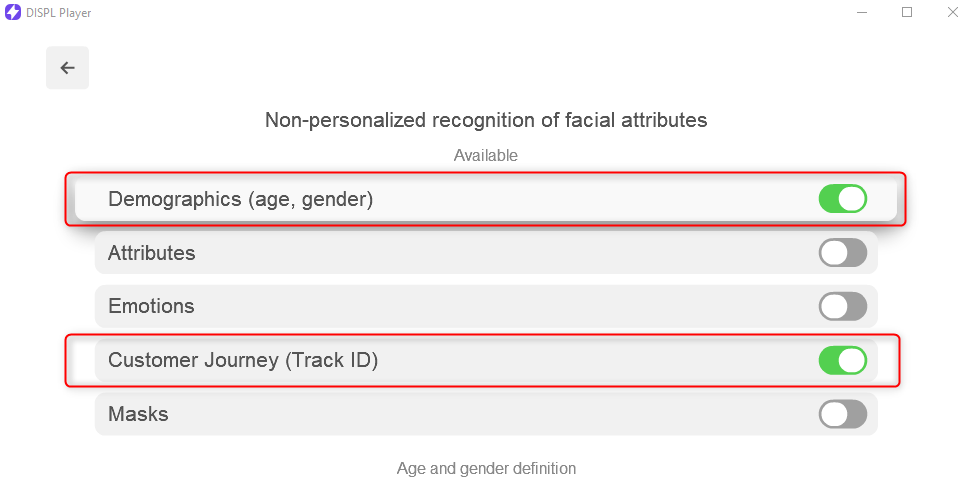Enable the Attributes toggle switch

(843, 253)
